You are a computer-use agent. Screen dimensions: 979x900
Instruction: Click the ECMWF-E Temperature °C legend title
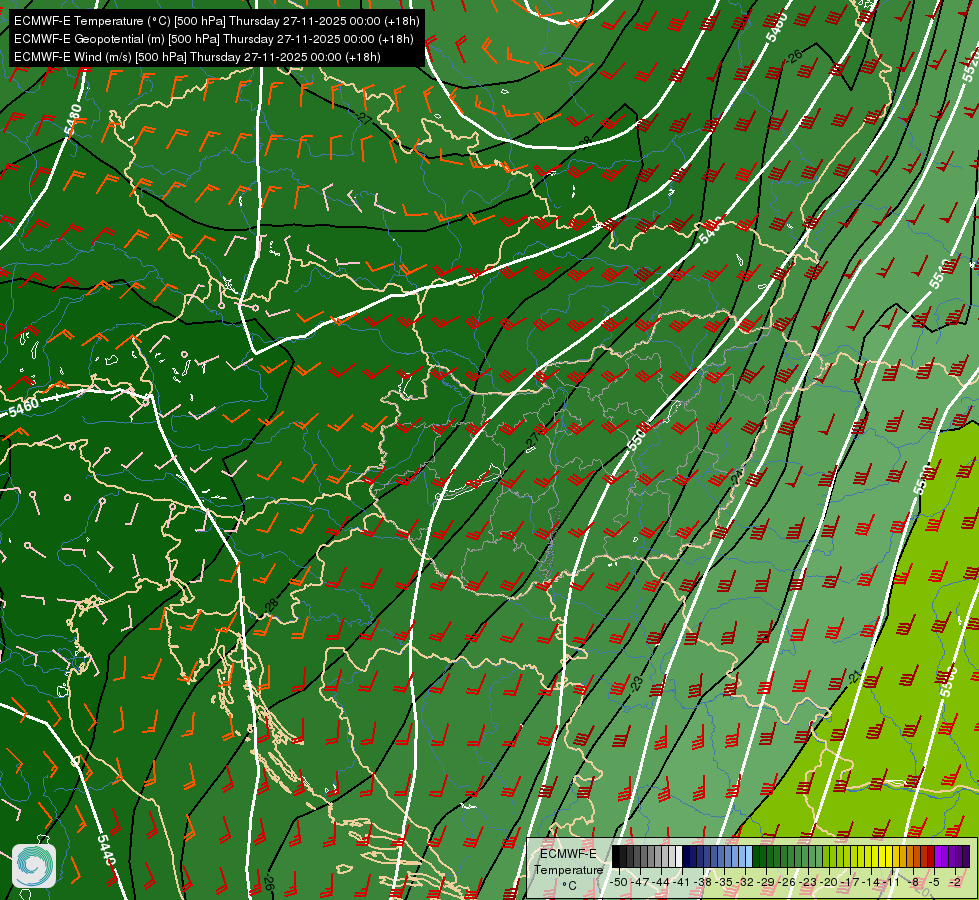568,870
